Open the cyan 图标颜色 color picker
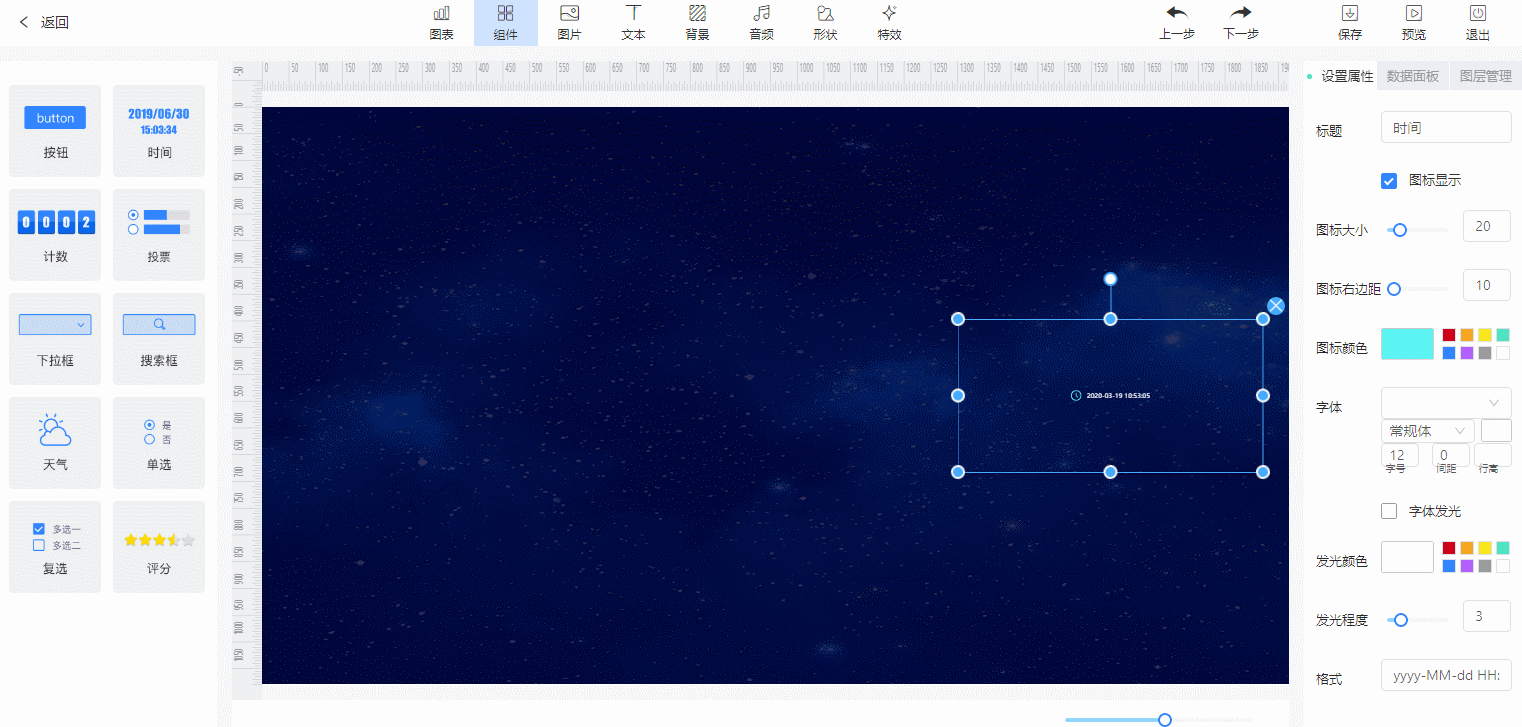This screenshot has width=1522, height=727. 1407,344
